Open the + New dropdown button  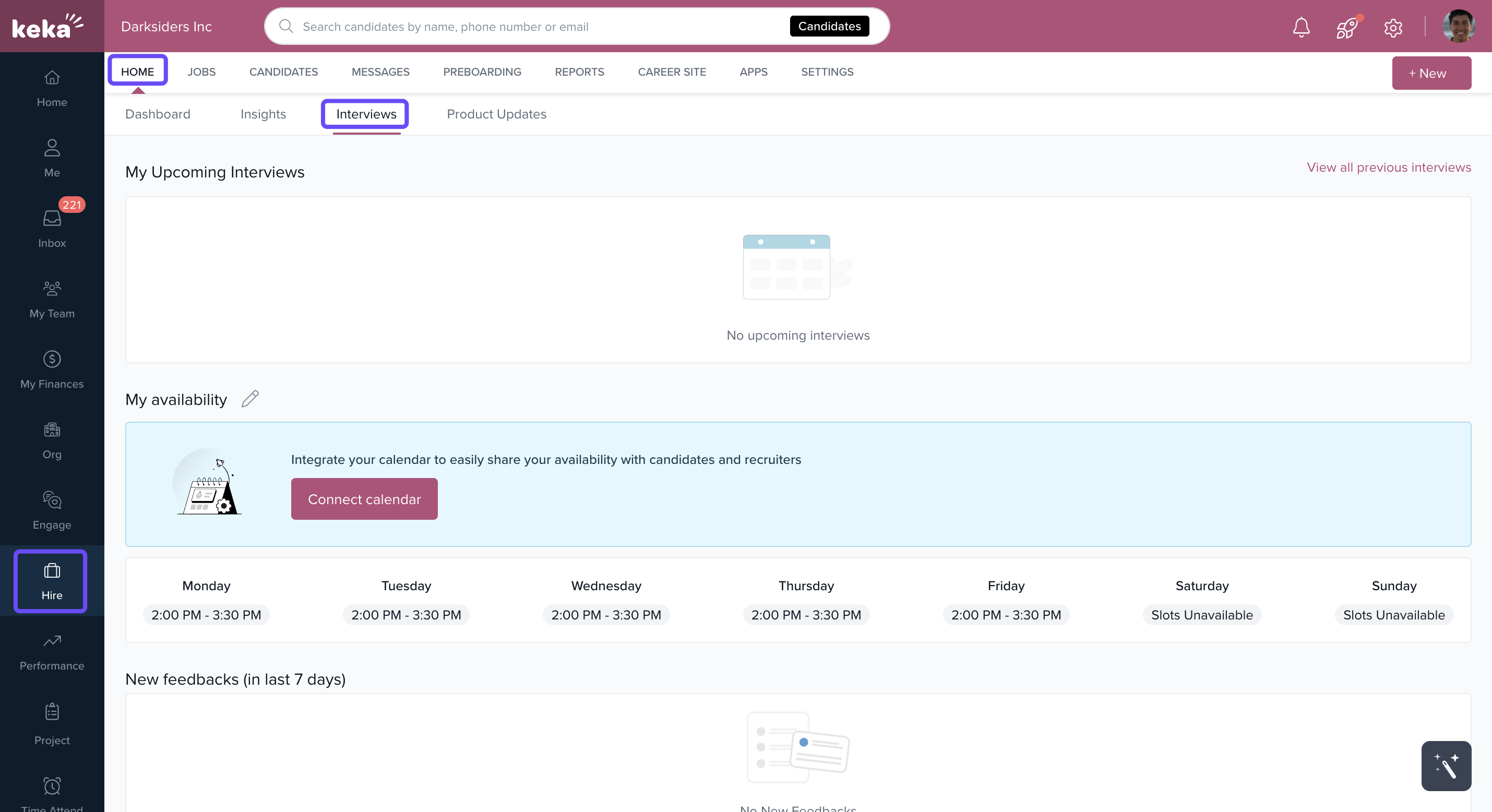tap(1430, 73)
